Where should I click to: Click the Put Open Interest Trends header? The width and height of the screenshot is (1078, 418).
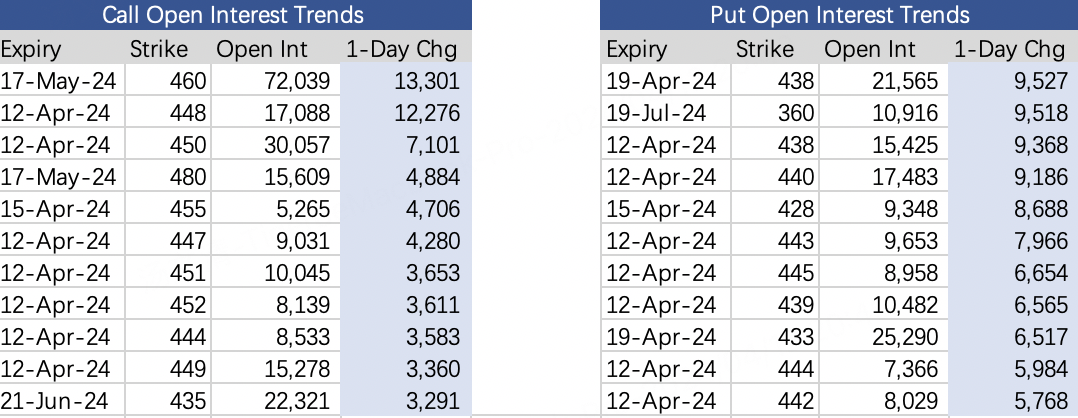(x=840, y=15)
